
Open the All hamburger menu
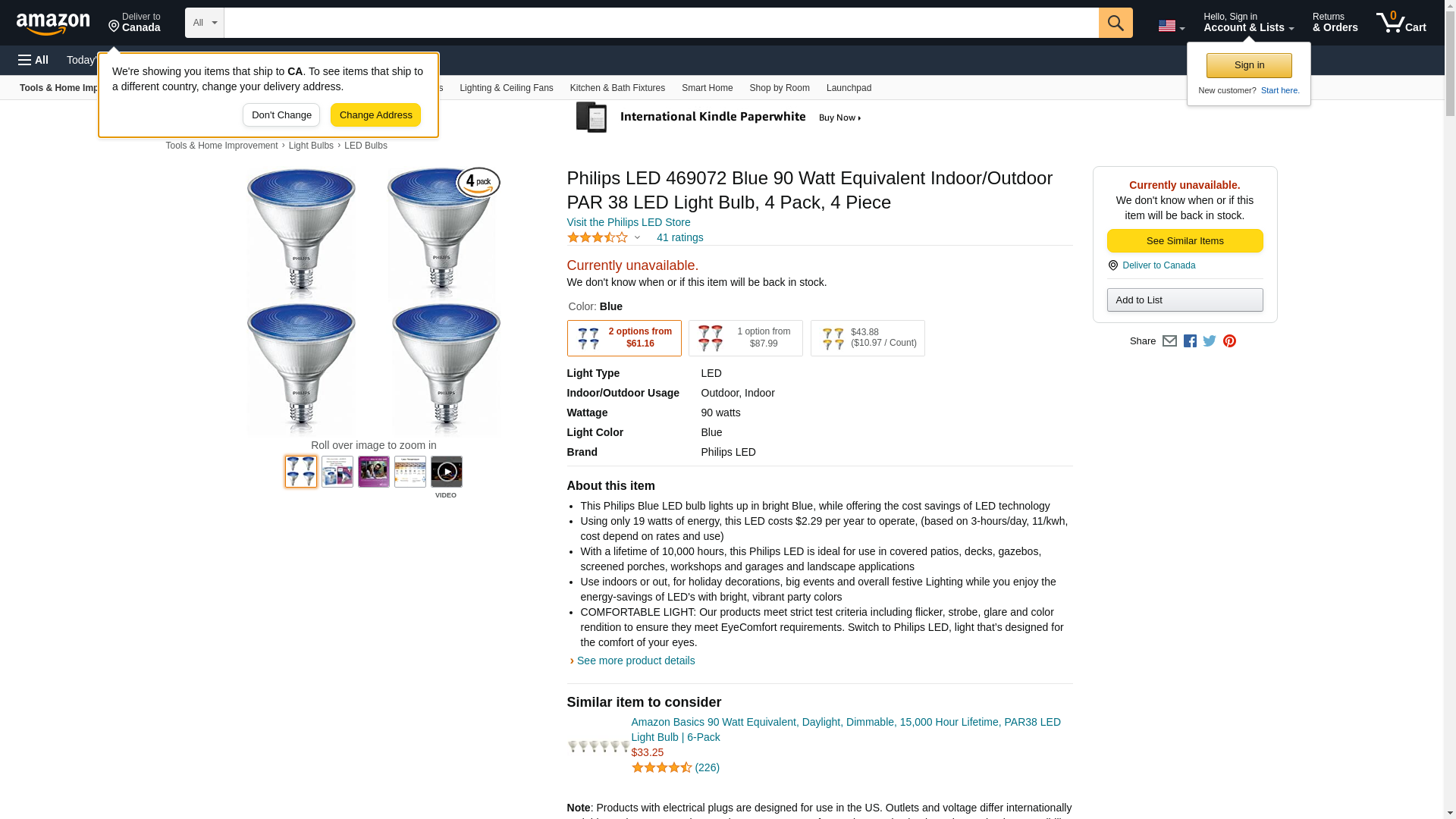pyautogui.click(x=33, y=60)
